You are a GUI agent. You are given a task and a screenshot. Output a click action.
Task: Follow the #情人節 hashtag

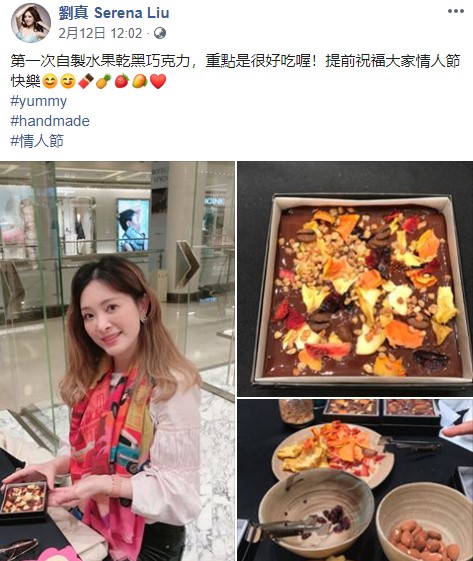tap(37, 141)
